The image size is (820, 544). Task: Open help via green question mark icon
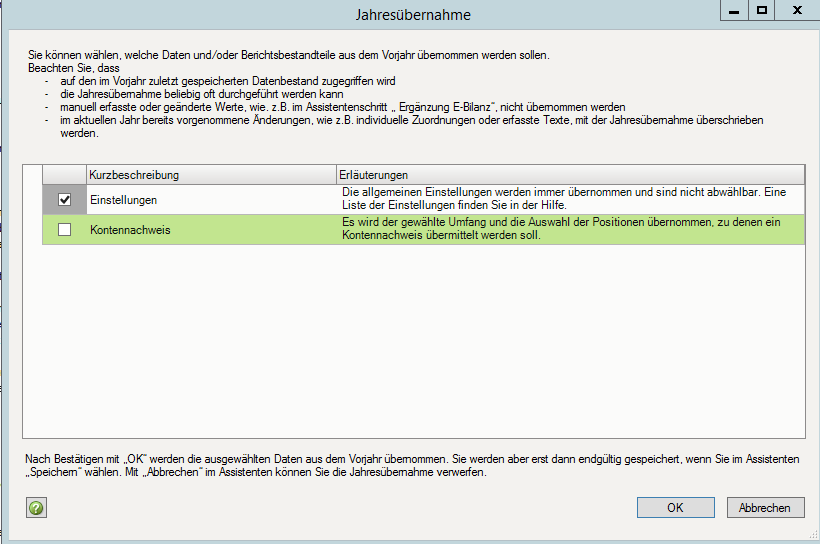tap(36, 508)
